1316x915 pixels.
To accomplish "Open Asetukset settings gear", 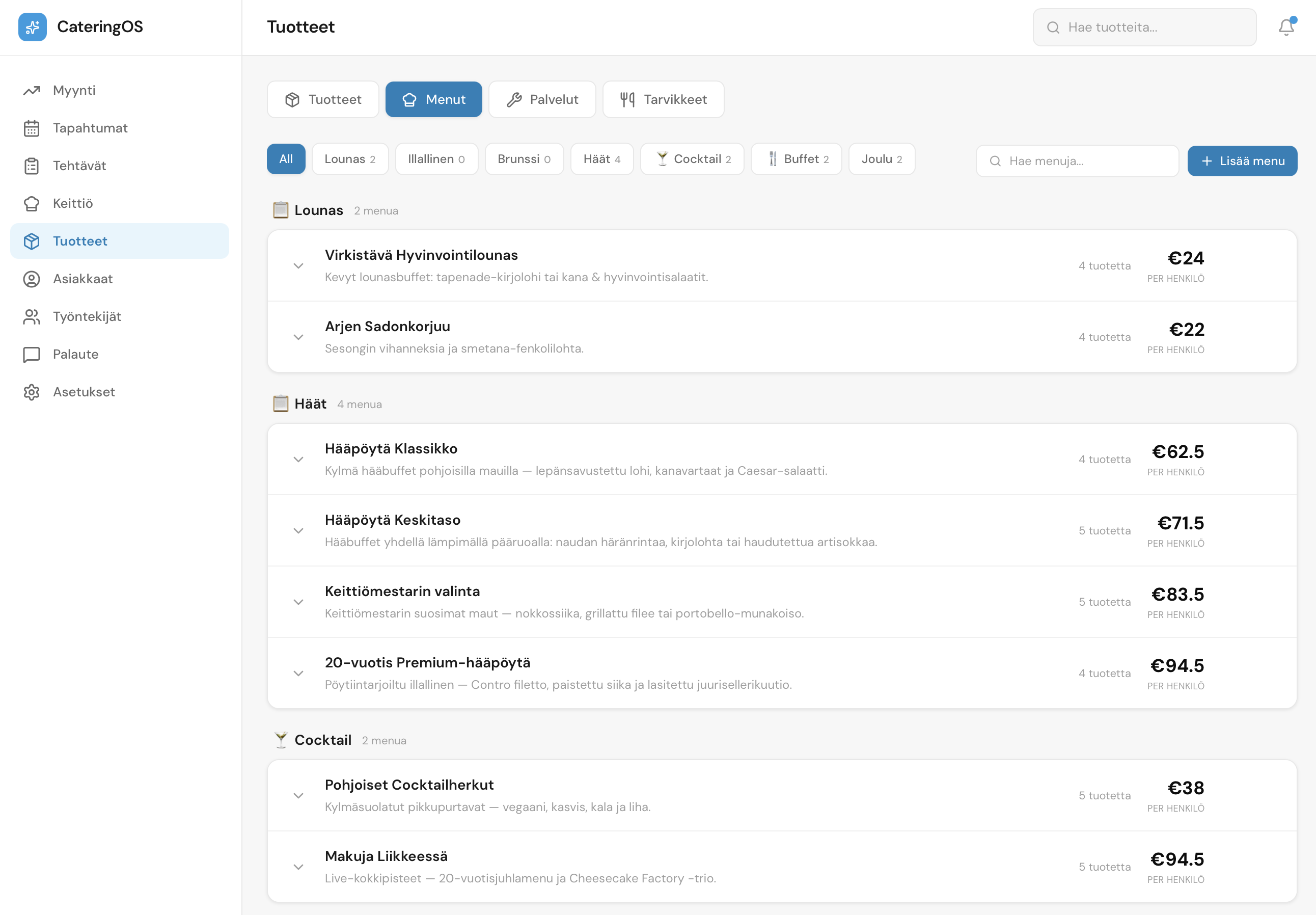I will (84, 392).
